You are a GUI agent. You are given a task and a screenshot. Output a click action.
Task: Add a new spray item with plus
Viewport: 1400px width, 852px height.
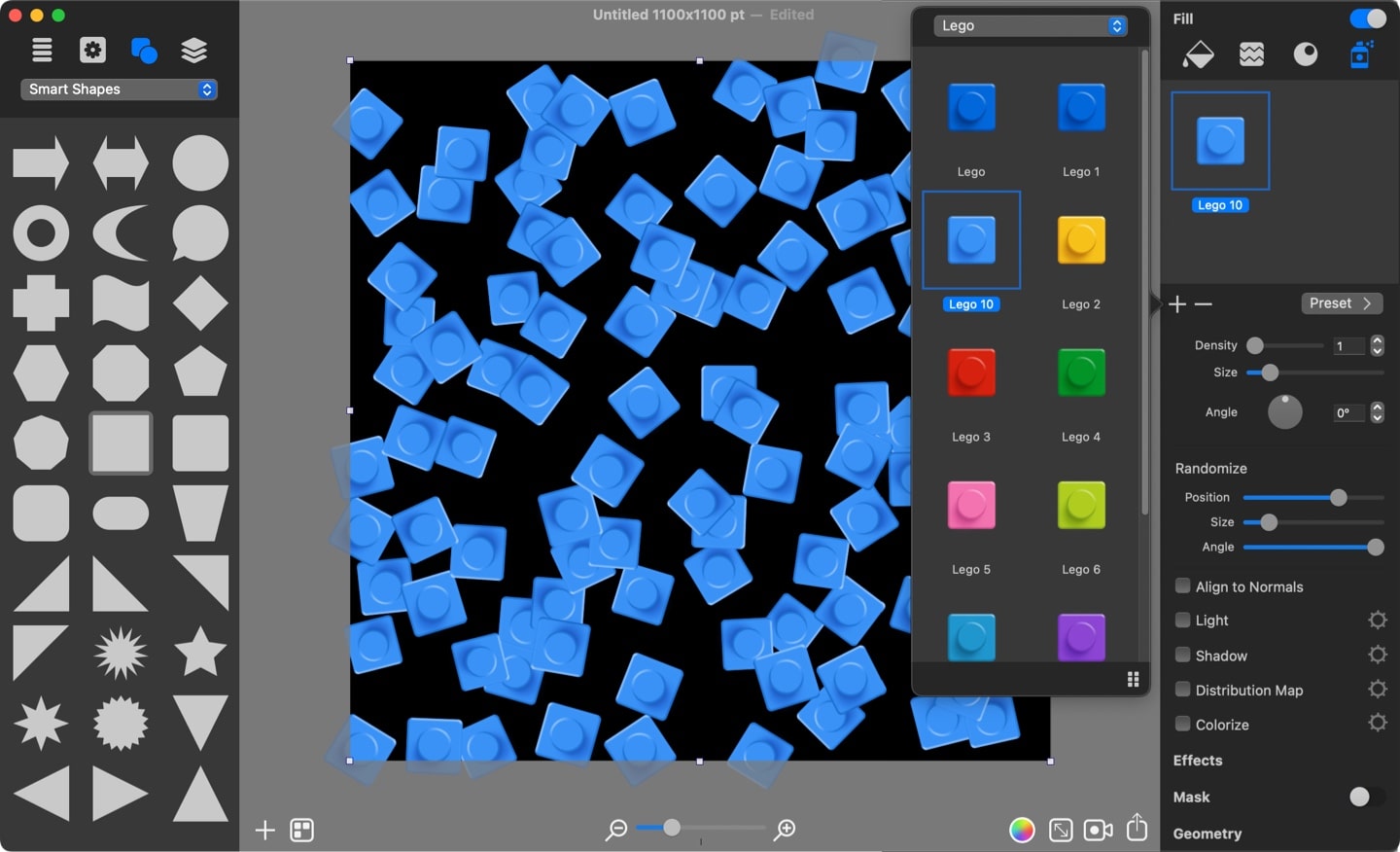[1177, 304]
